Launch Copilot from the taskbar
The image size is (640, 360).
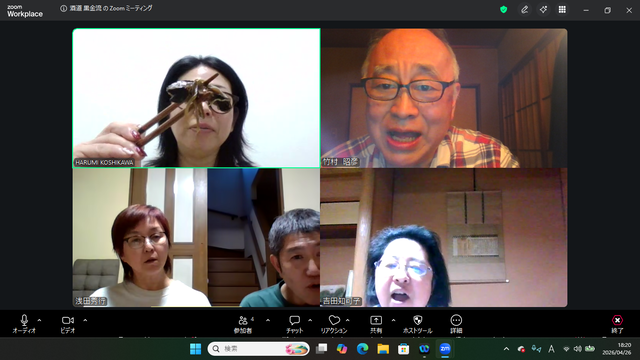point(342,349)
